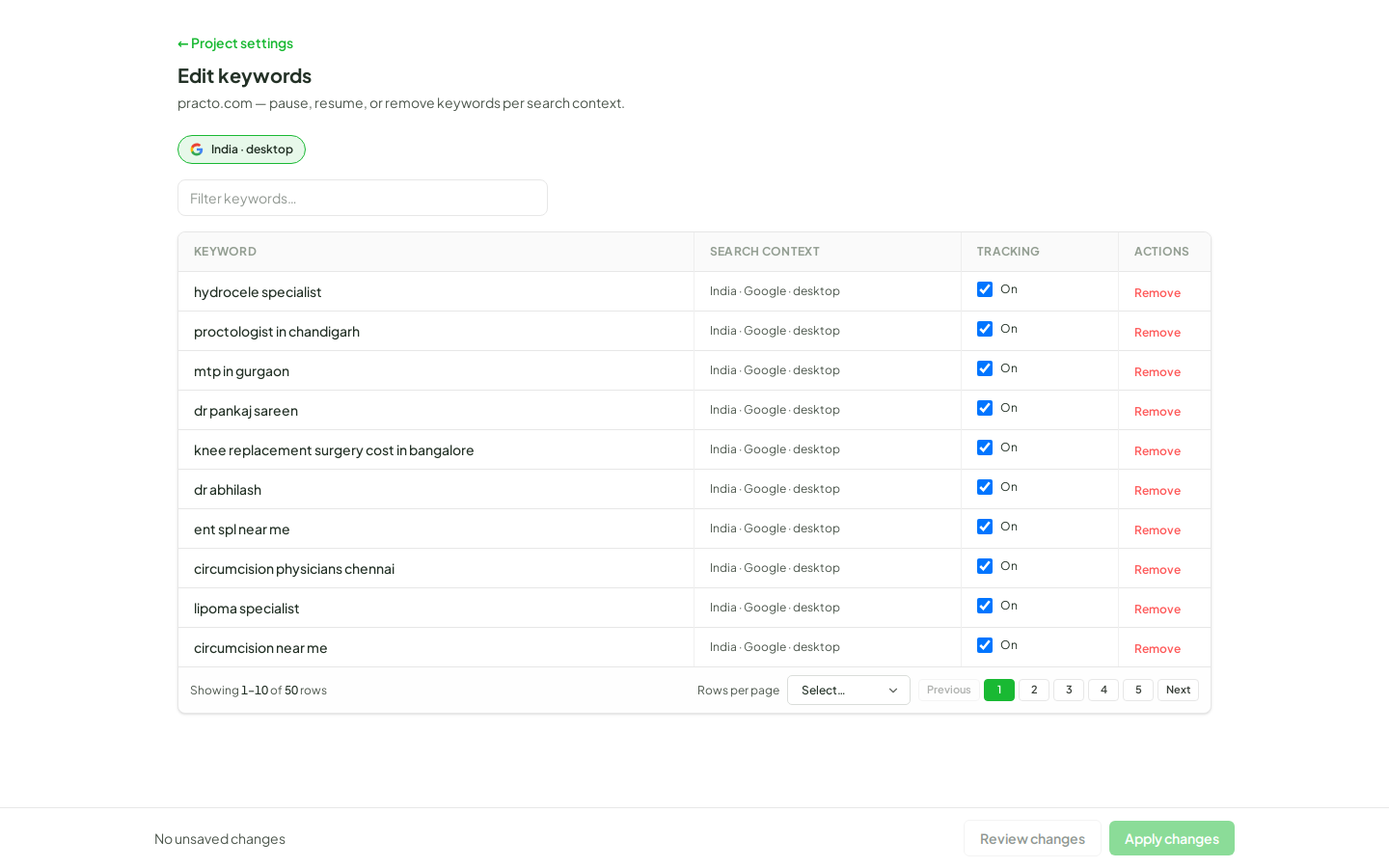Untick tracking for circumcision physicians chennai
The height and width of the screenshot is (868, 1389).
click(x=985, y=566)
